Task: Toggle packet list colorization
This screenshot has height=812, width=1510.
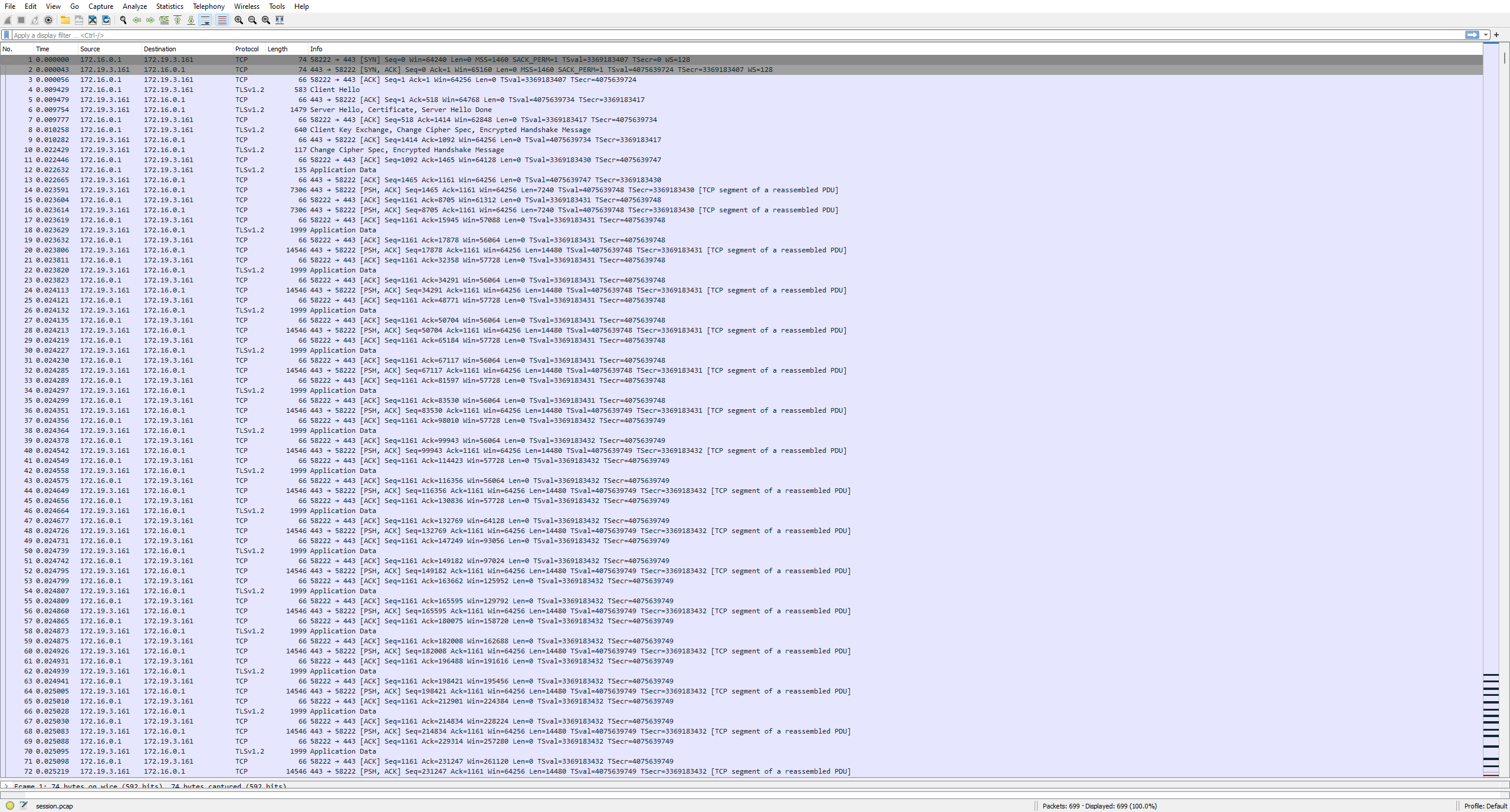Action: [x=222, y=20]
